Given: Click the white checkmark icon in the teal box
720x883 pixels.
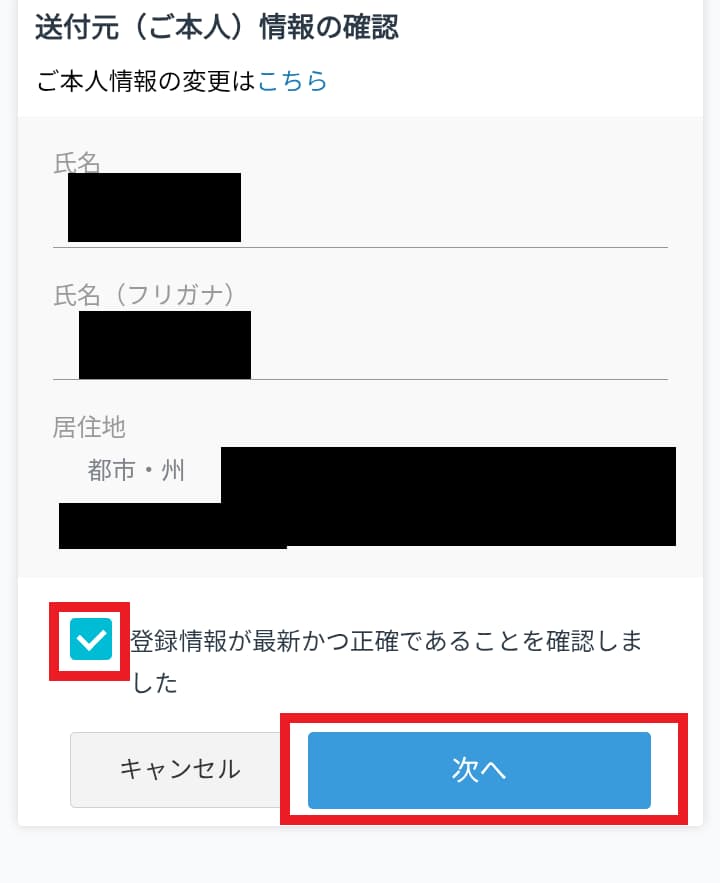Looking at the screenshot, I should [91, 640].
